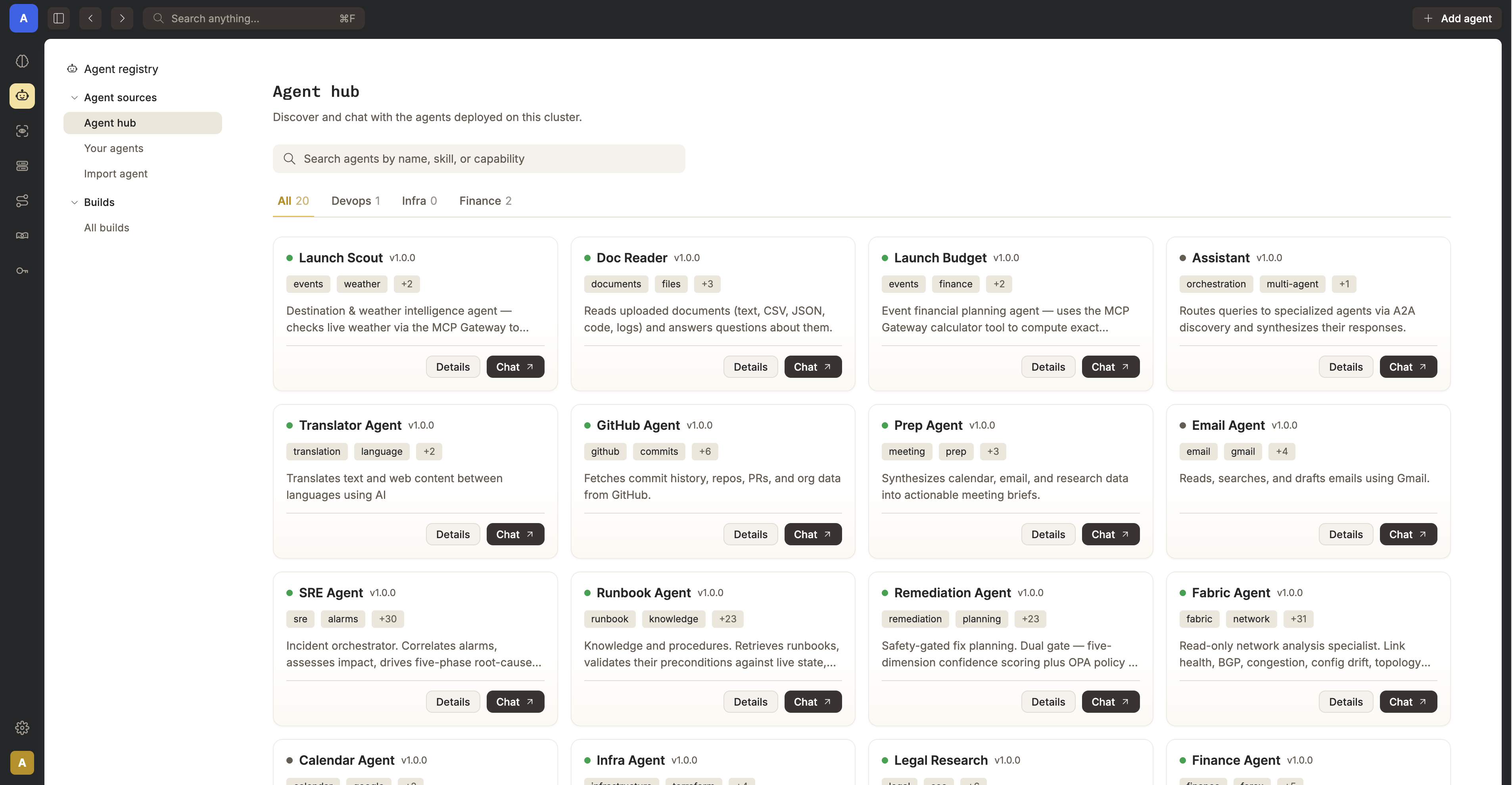
Task: Open Details for Doc Reader
Action: point(750,367)
